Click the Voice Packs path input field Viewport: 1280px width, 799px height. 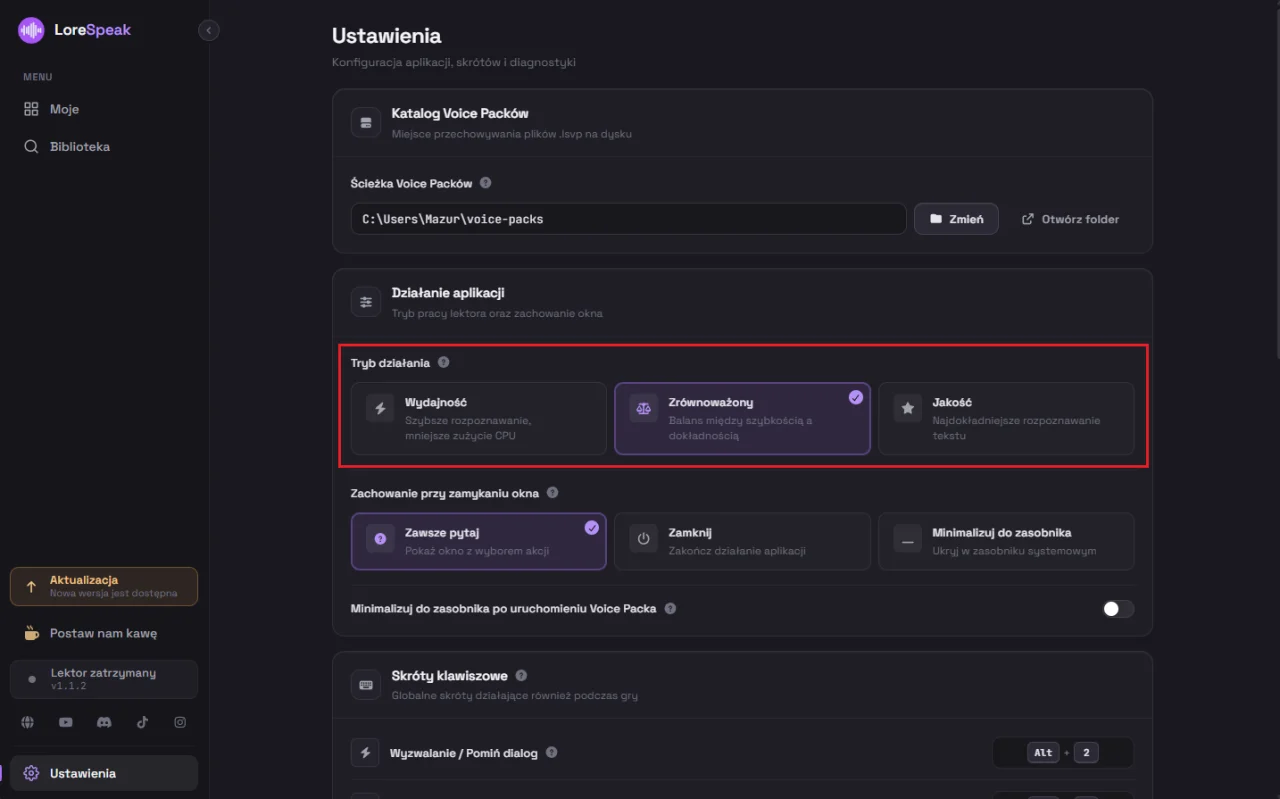click(x=628, y=219)
